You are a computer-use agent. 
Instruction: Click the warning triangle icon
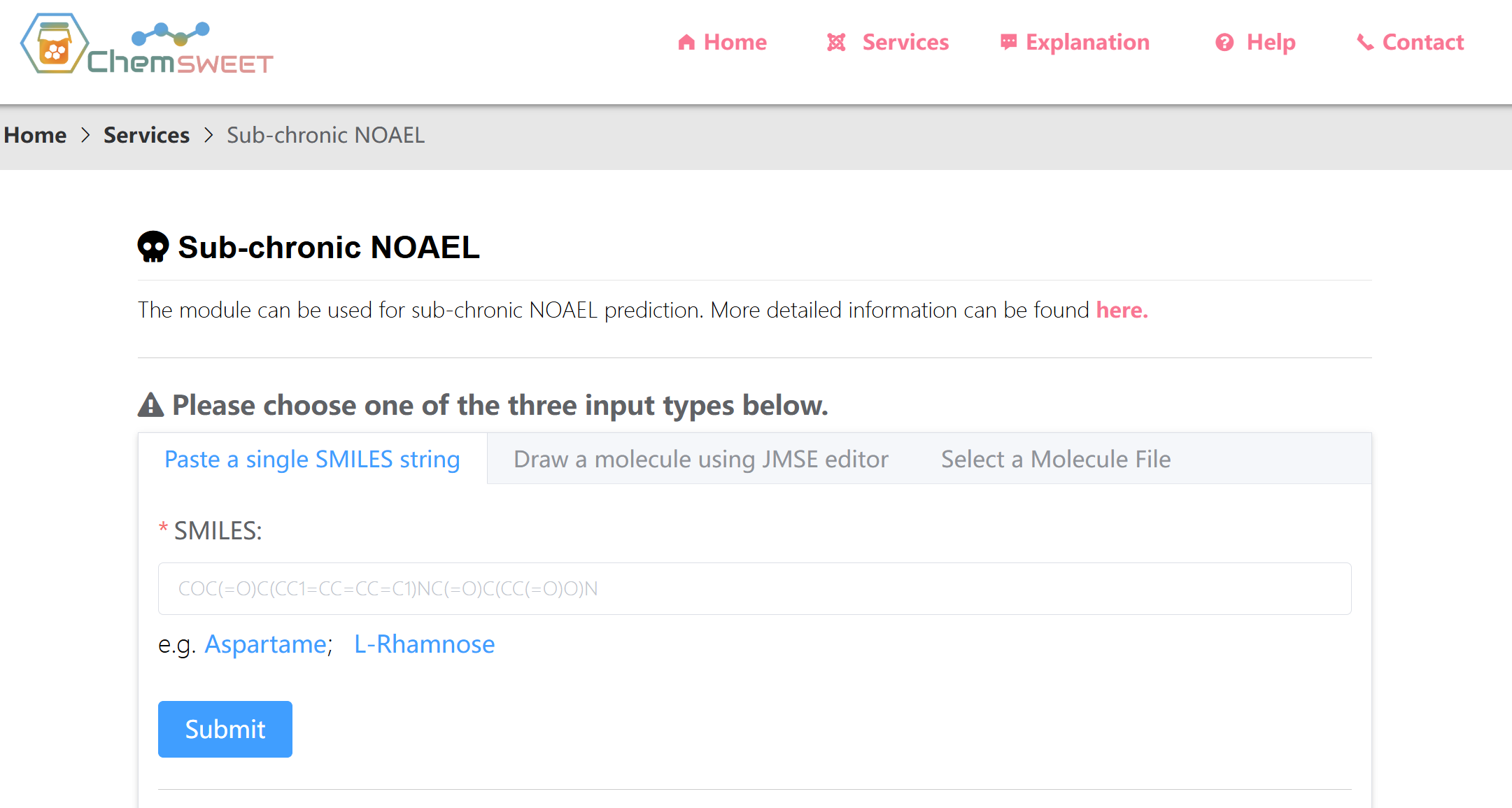coord(150,405)
